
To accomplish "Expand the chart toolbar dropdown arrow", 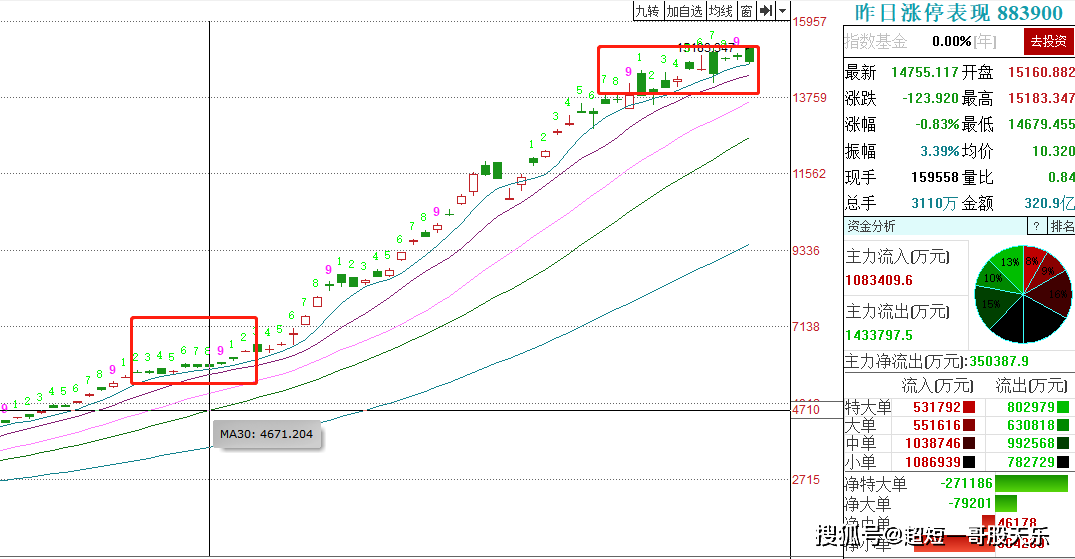I will 782,11.
